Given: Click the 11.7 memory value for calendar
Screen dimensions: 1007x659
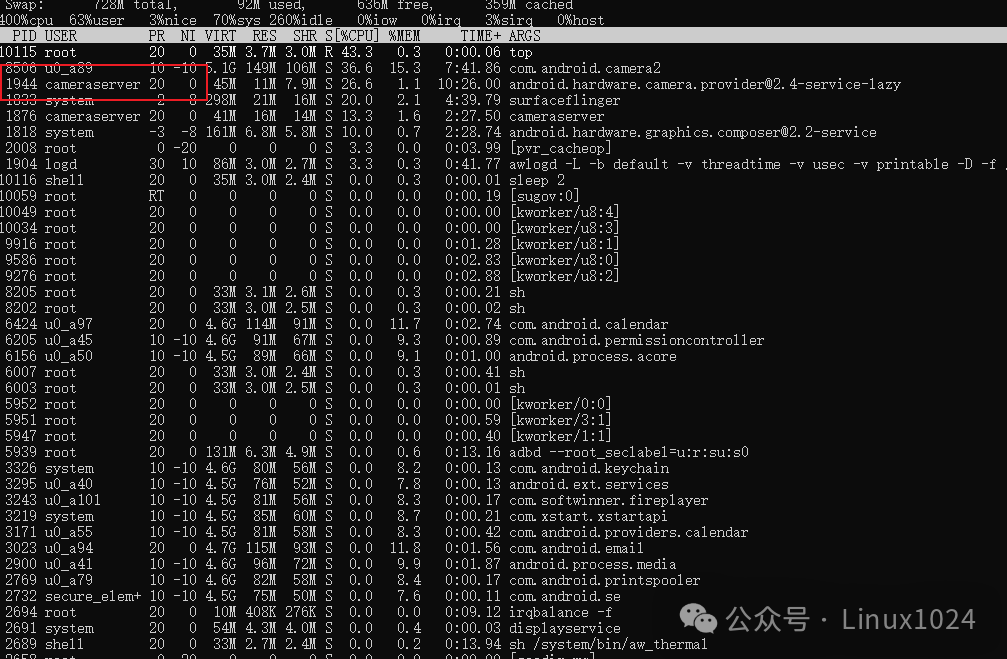Looking at the screenshot, I should [x=405, y=324].
